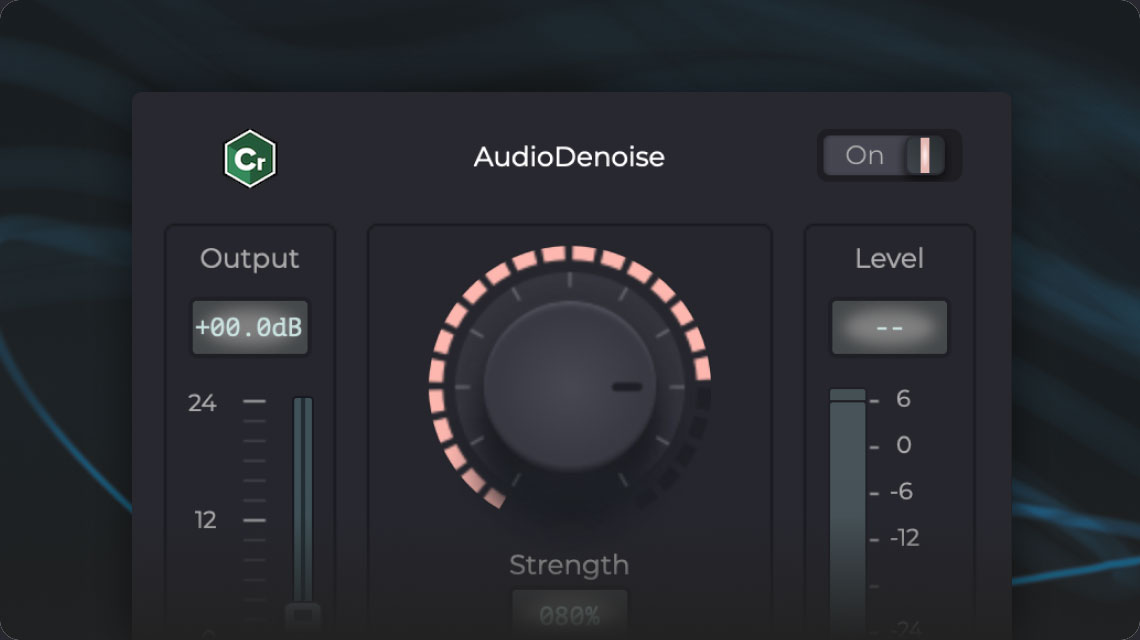Click the green Cr hexagon logo
Screen dimensions: 1140x640
(249, 159)
